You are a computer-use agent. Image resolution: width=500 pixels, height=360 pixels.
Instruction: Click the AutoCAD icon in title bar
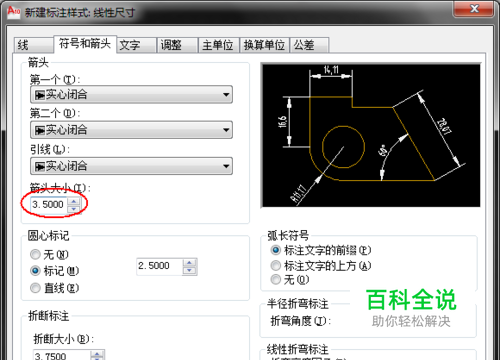[14, 12]
